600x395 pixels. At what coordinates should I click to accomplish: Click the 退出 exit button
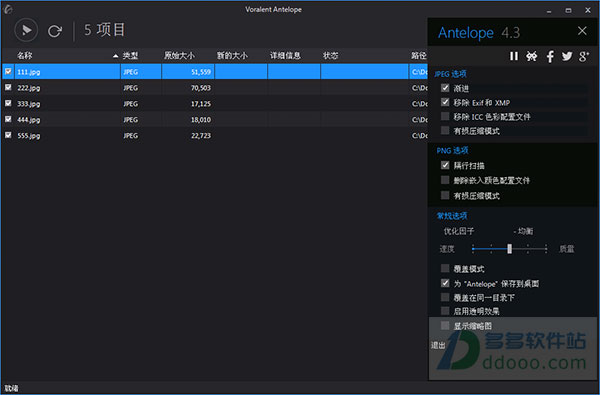tap(438, 345)
